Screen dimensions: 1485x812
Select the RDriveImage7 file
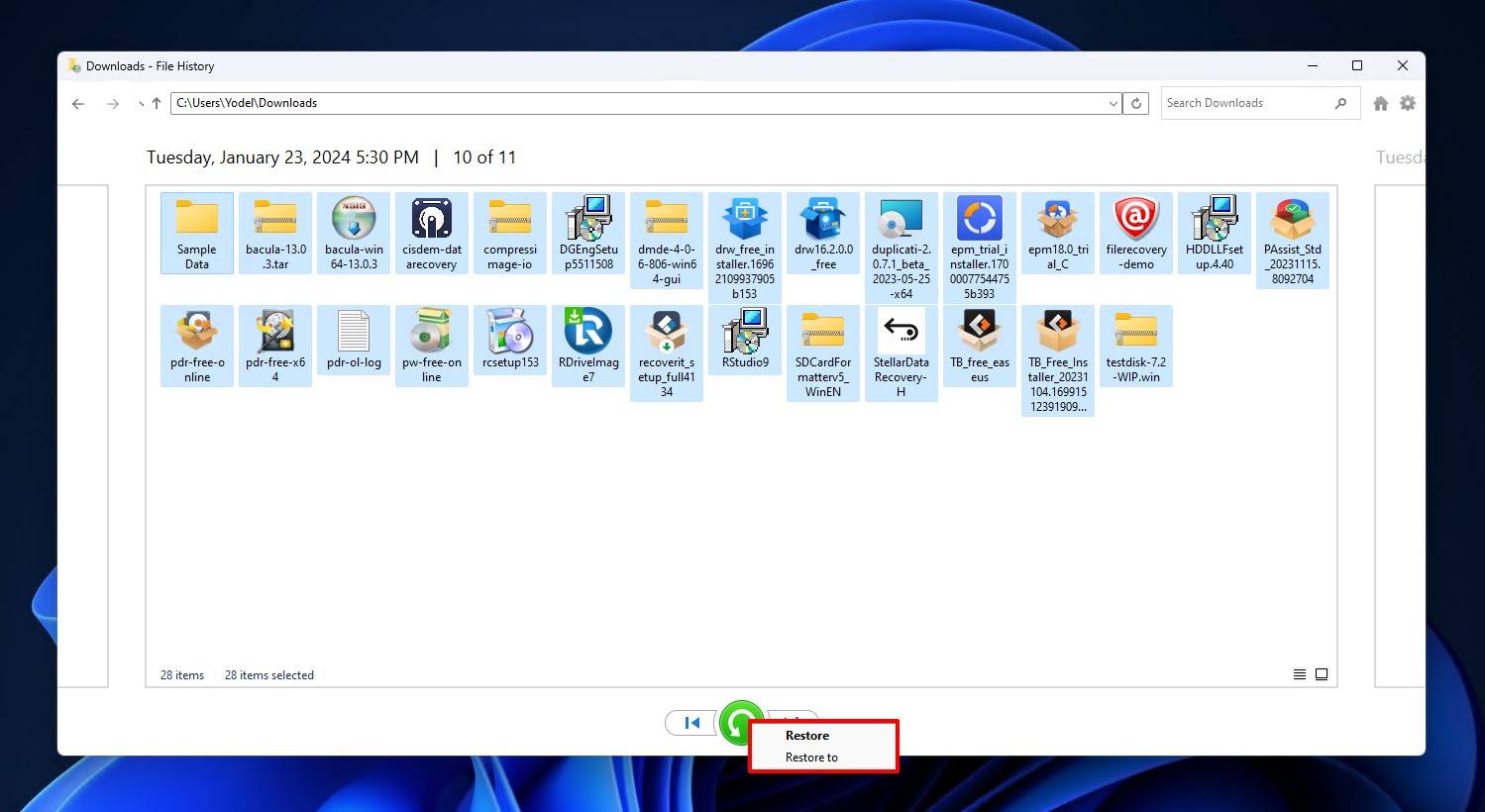[x=588, y=346]
